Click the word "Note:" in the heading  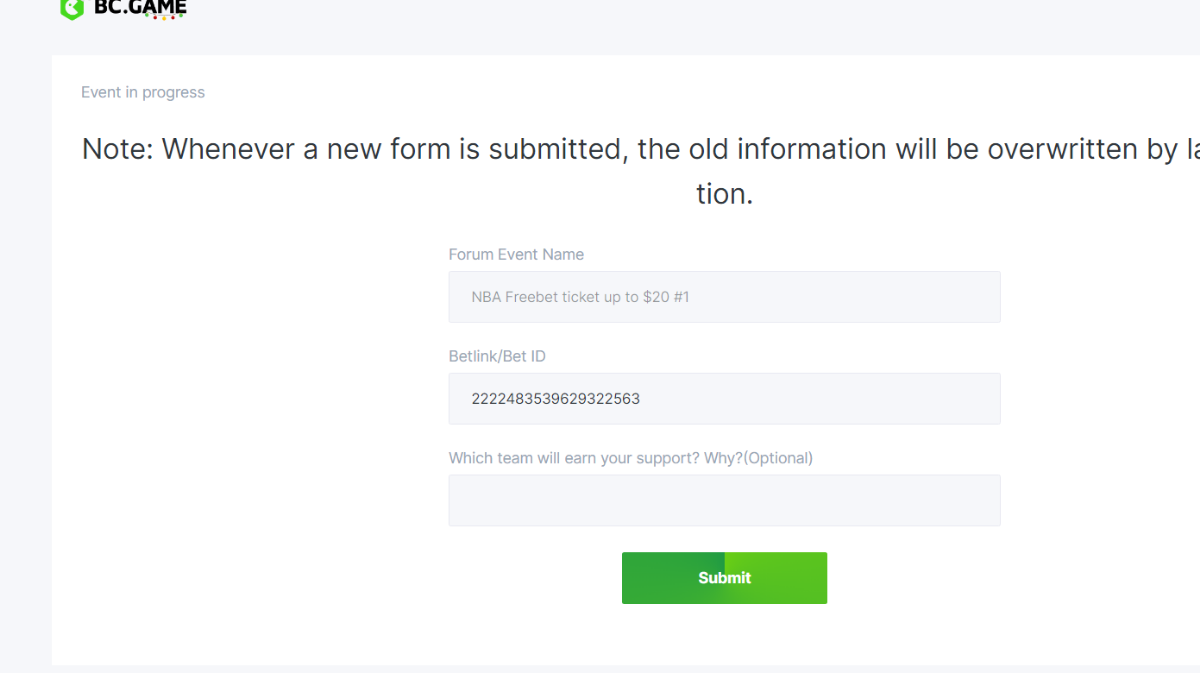118,150
